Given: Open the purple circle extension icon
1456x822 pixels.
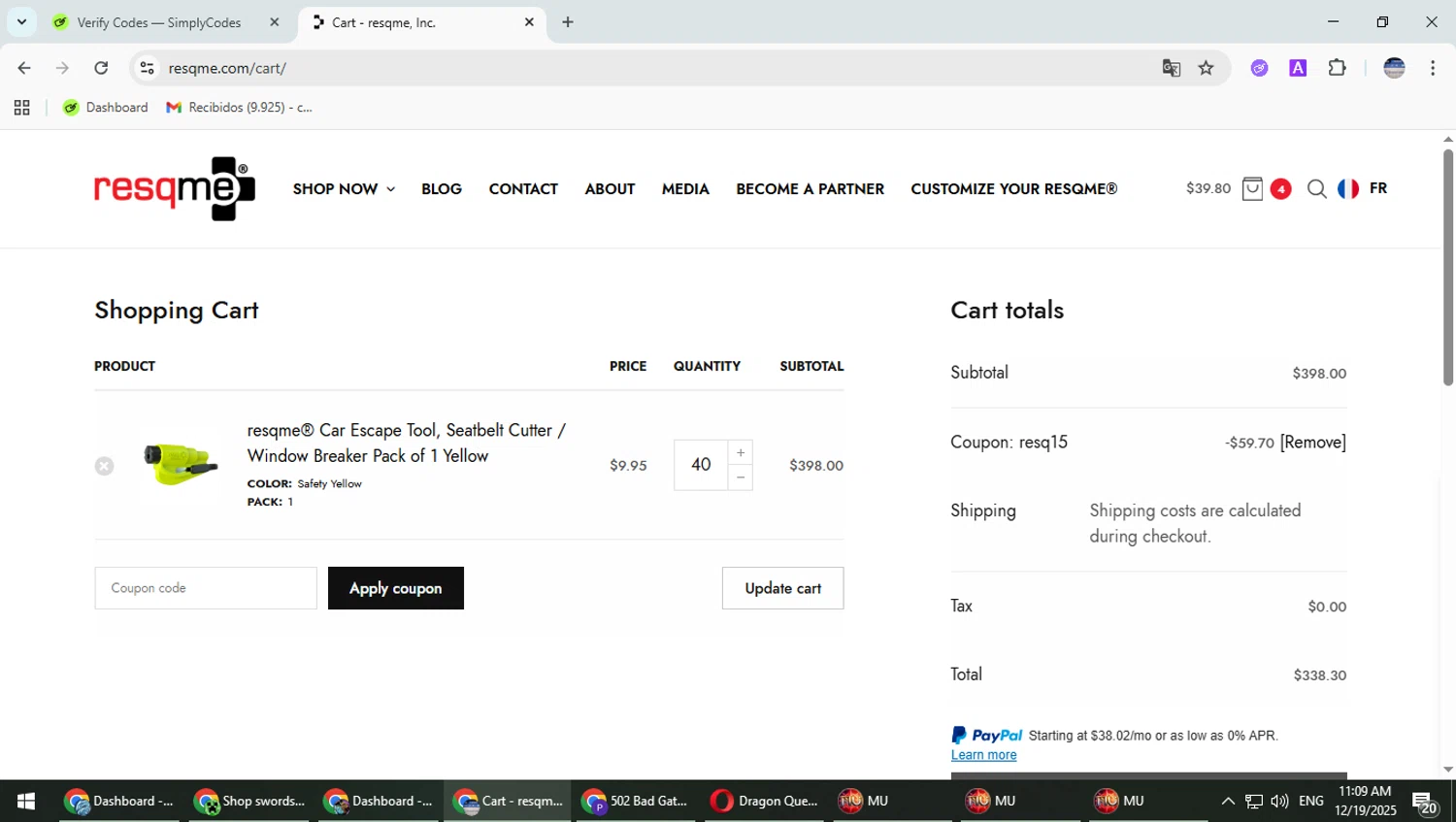Looking at the screenshot, I should click(x=1259, y=68).
